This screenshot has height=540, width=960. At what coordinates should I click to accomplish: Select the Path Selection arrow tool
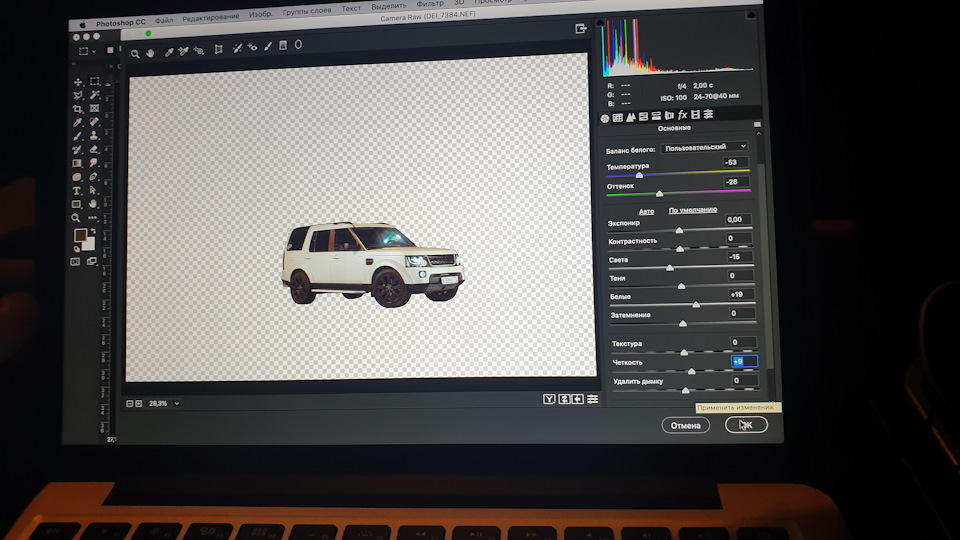94,190
